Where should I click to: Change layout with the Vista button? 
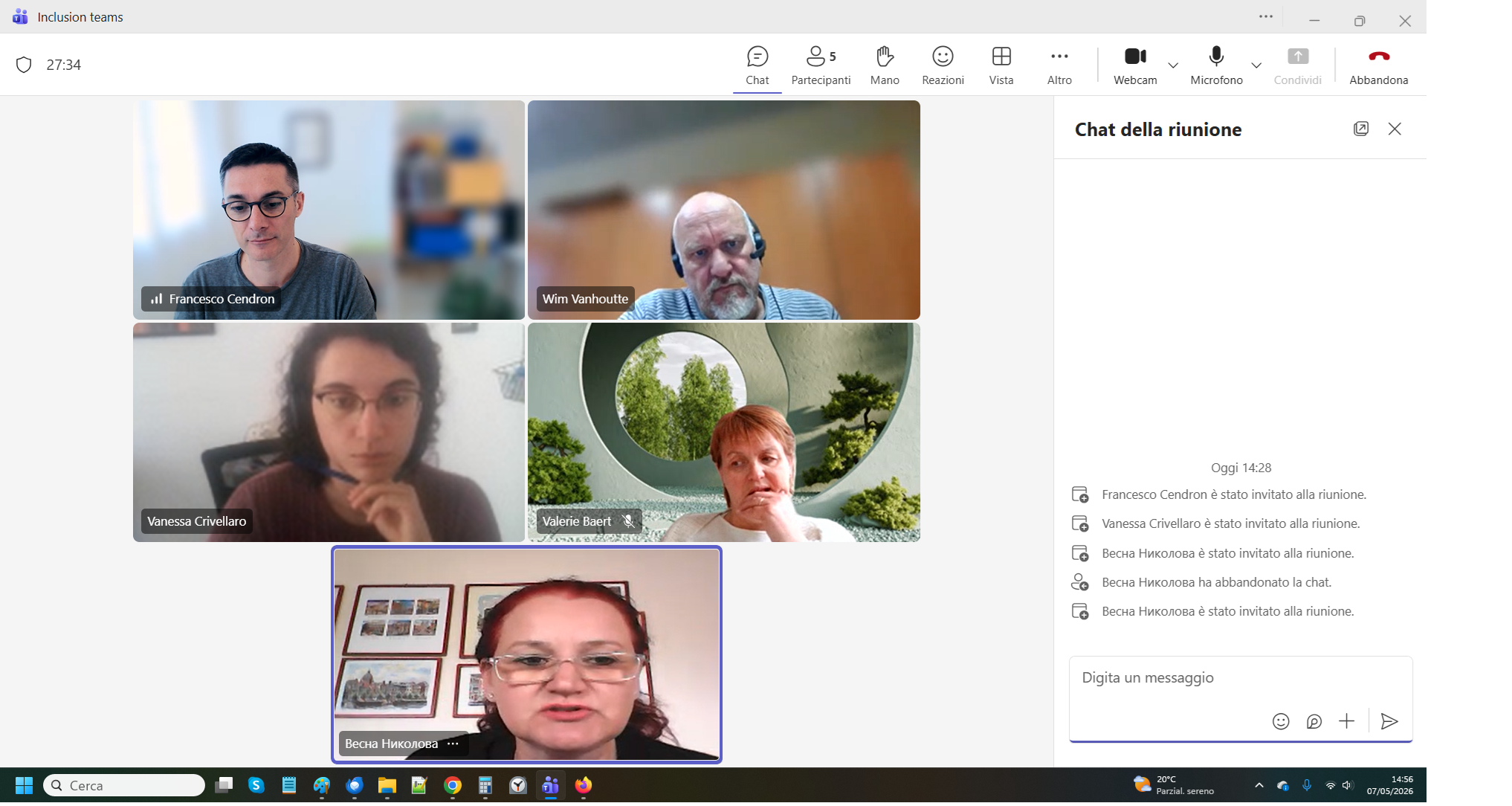[1001, 65]
